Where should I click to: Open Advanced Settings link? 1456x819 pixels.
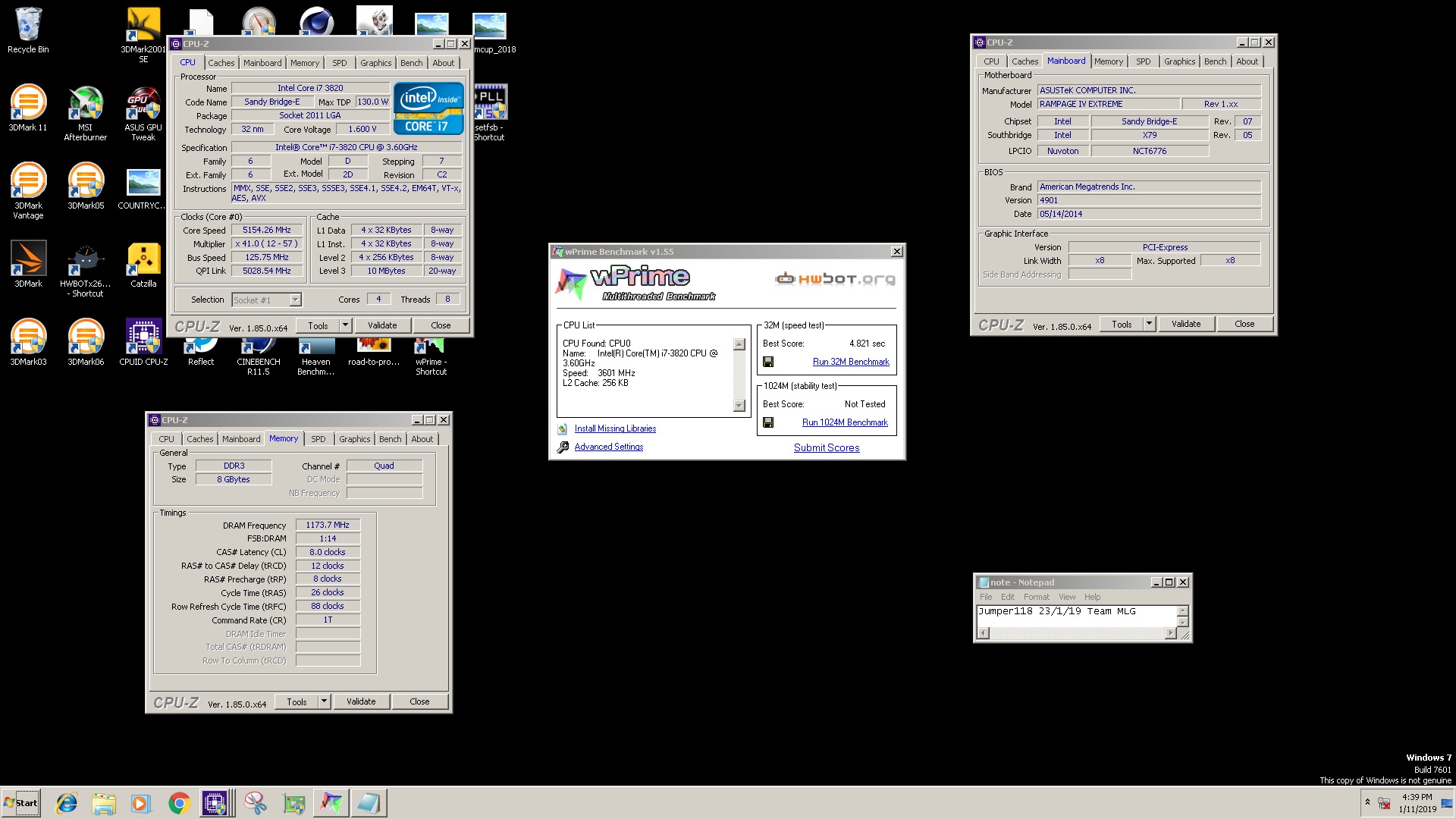tap(609, 447)
